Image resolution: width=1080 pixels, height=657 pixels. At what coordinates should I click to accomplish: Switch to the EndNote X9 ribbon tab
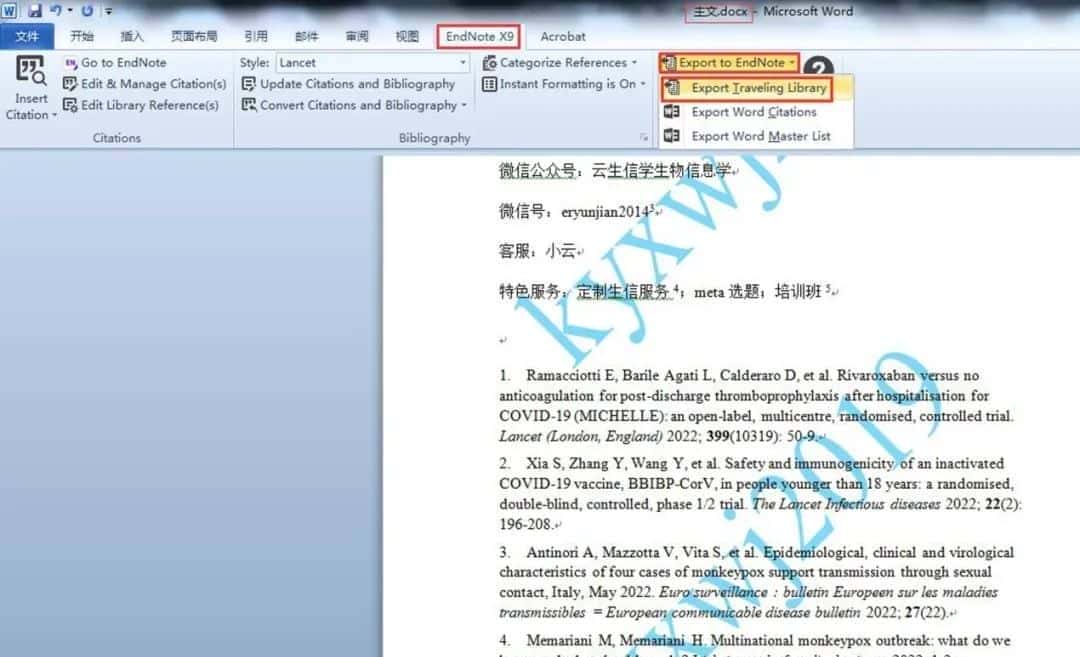point(478,36)
